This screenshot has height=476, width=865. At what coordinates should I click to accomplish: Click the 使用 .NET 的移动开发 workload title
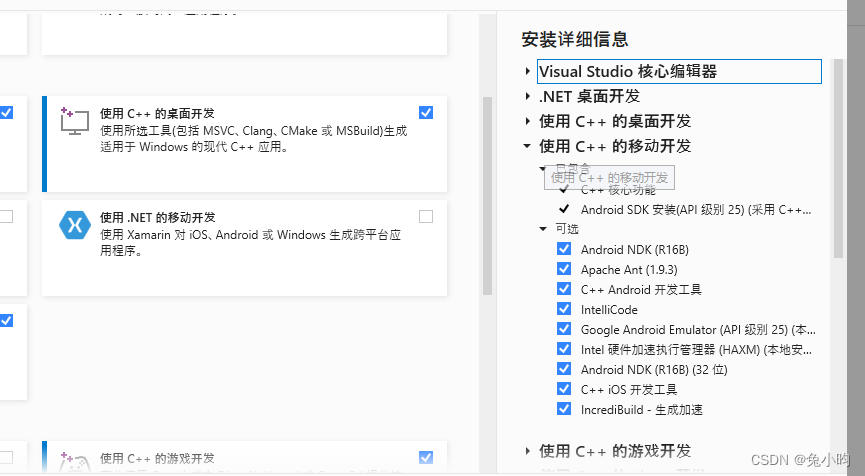[x=158, y=217]
